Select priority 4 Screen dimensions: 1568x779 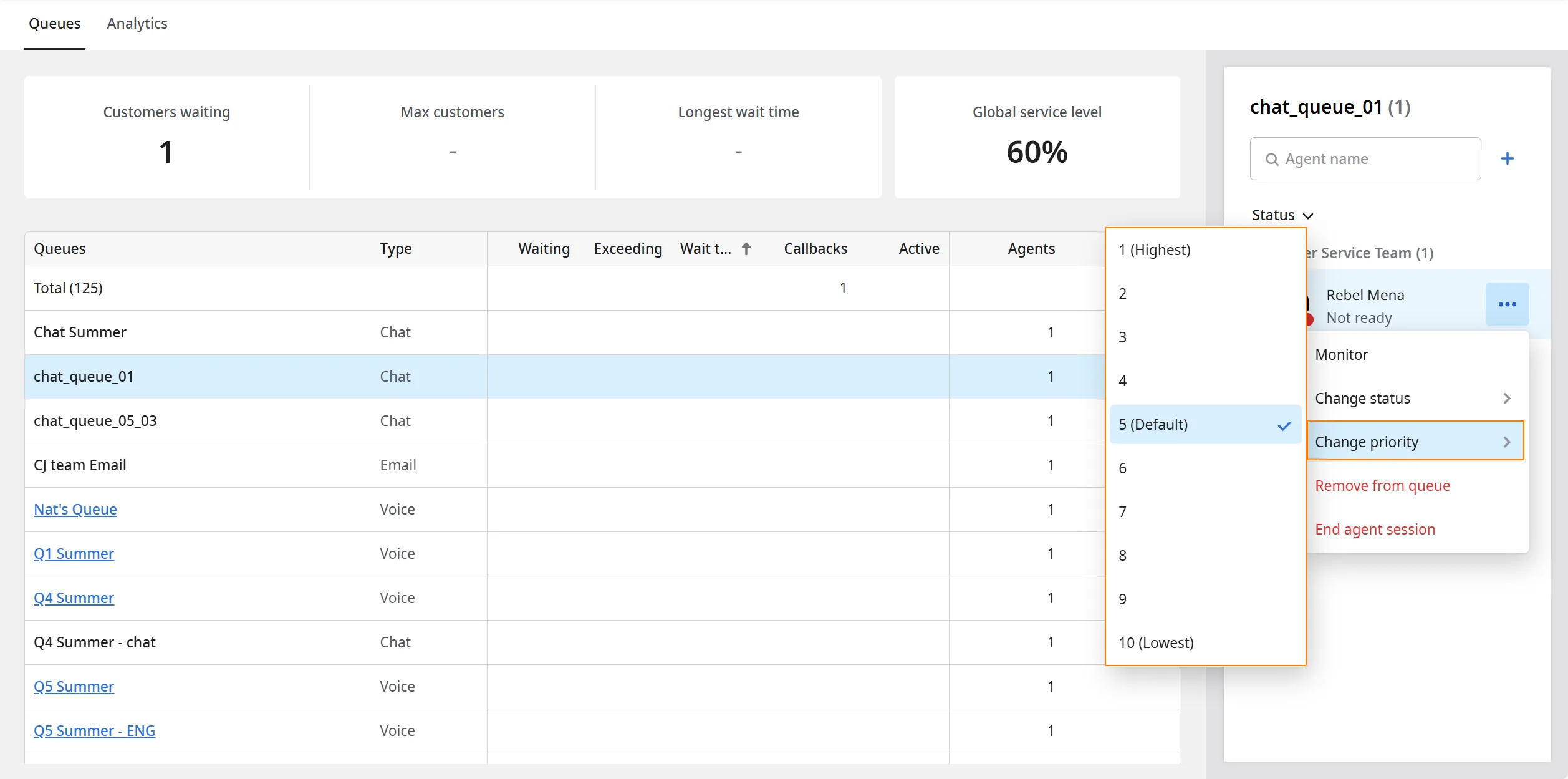click(x=1205, y=380)
